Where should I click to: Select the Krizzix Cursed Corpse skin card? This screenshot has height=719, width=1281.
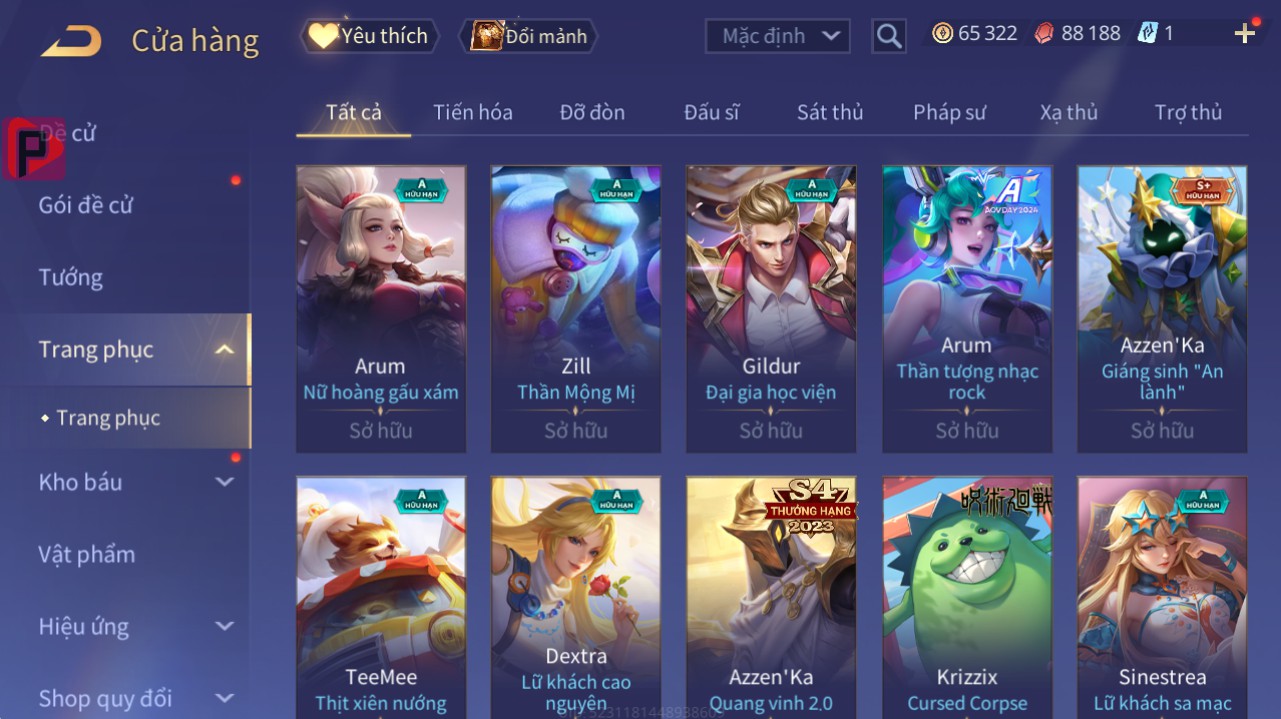click(x=967, y=597)
